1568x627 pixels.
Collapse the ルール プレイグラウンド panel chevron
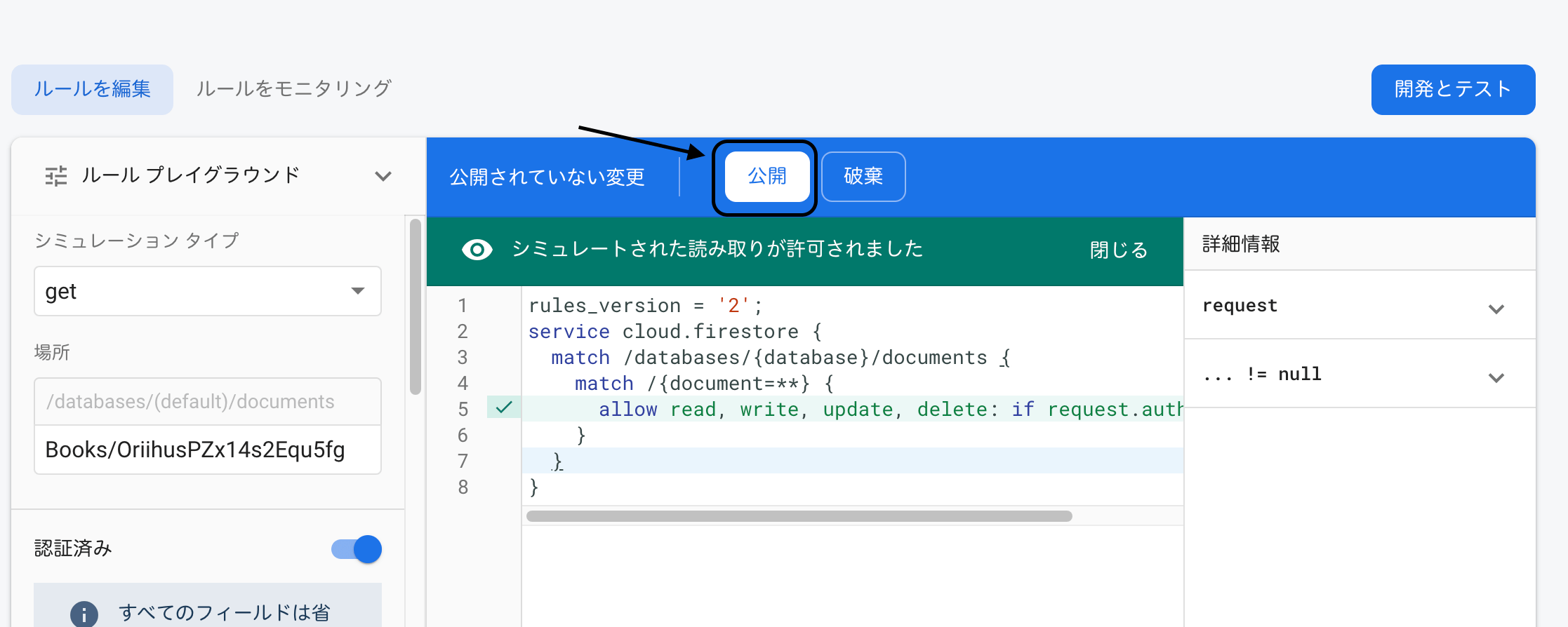point(383,175)
